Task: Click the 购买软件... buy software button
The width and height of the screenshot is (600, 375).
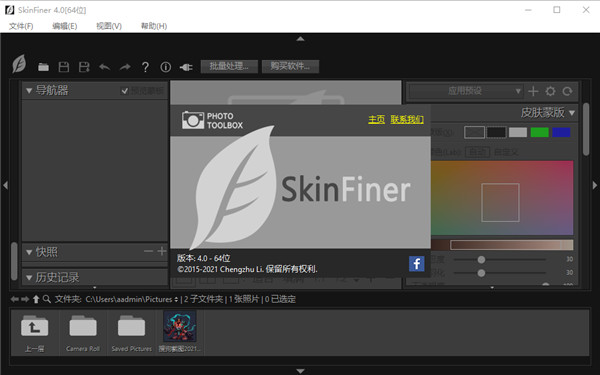Action: 290,66
